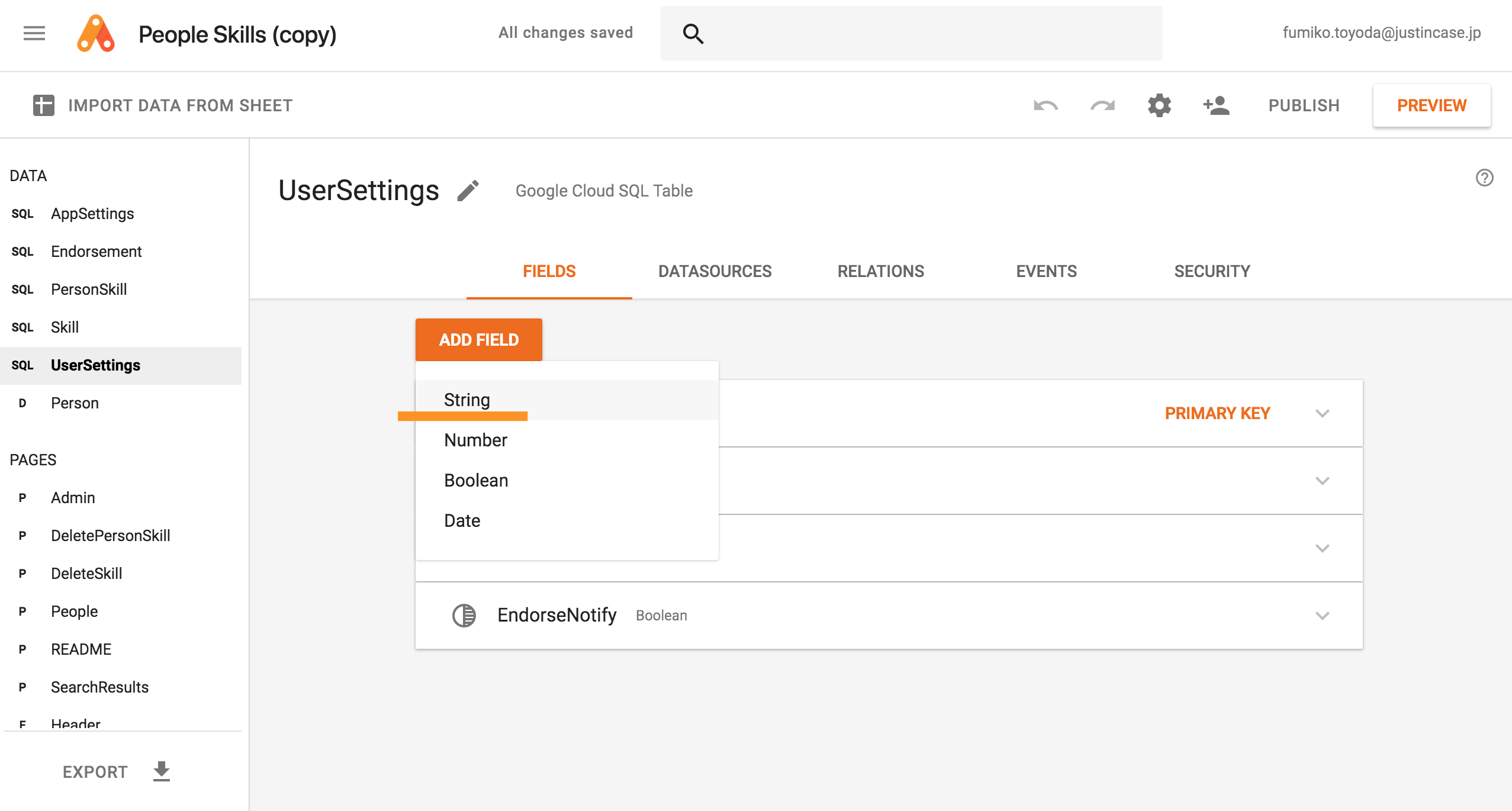Select PersonSkill model in sidebar
1512x811 pixels.
[89, 289]
